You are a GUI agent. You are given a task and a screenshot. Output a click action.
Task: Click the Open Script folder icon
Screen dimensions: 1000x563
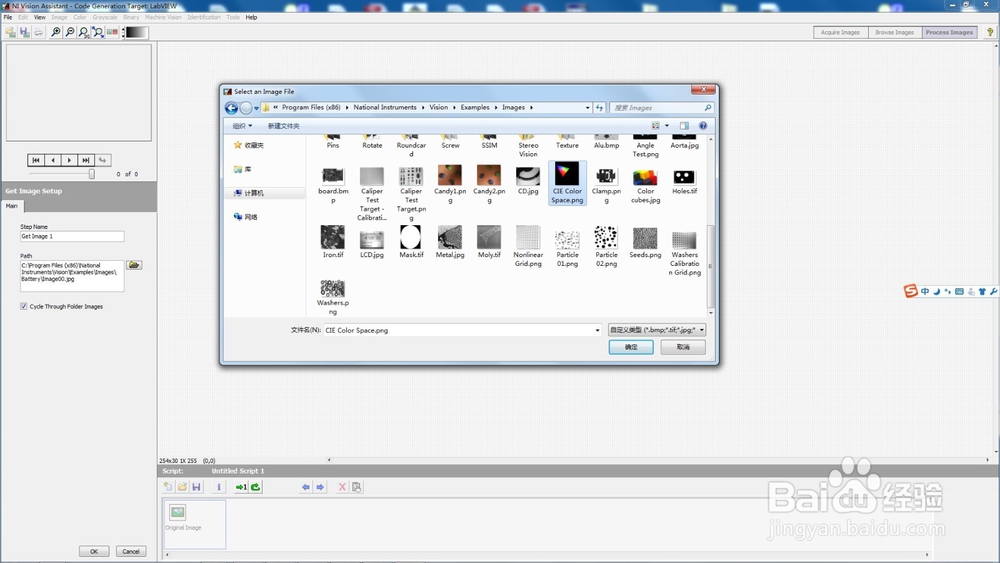point(182,486)
